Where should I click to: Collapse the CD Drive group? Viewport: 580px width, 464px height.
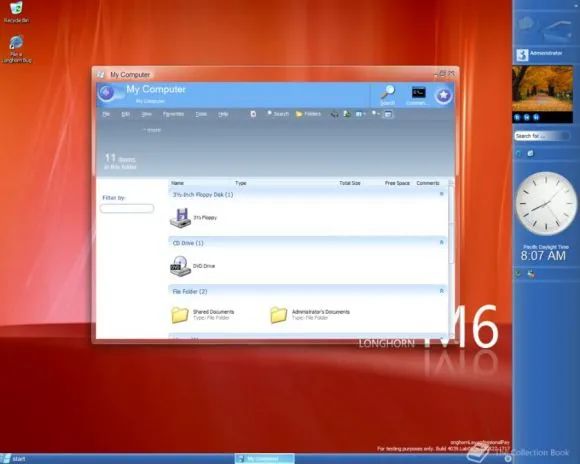click(x=441, y=242)
